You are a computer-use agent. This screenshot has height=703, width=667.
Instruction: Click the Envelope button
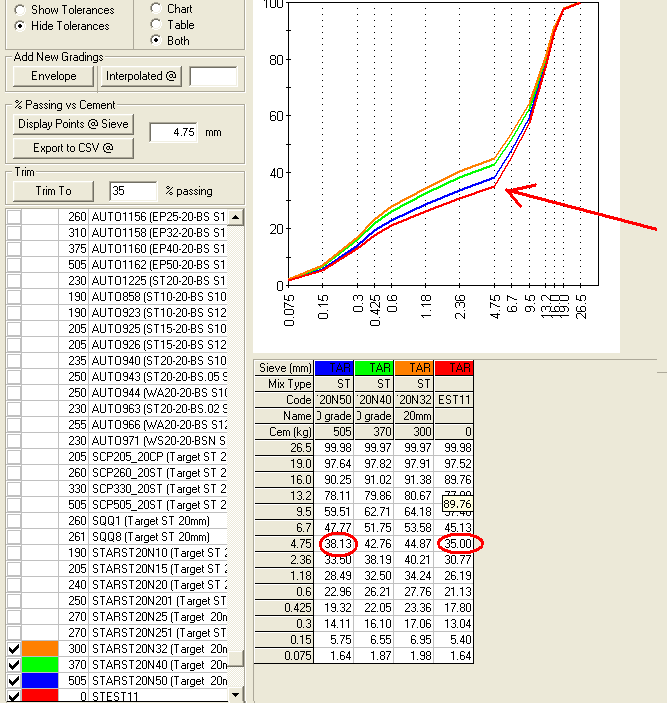[x=53, y=76]
